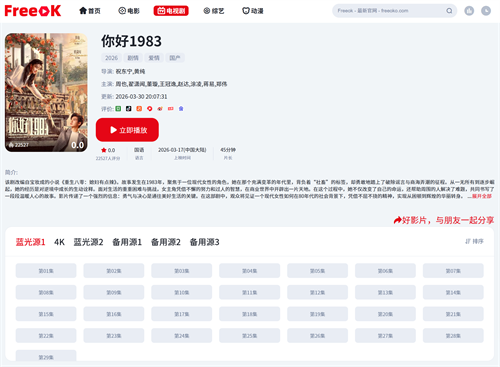Play episode 第24集
Viewport: 500px width, 367px height.
tap(182, 336)
